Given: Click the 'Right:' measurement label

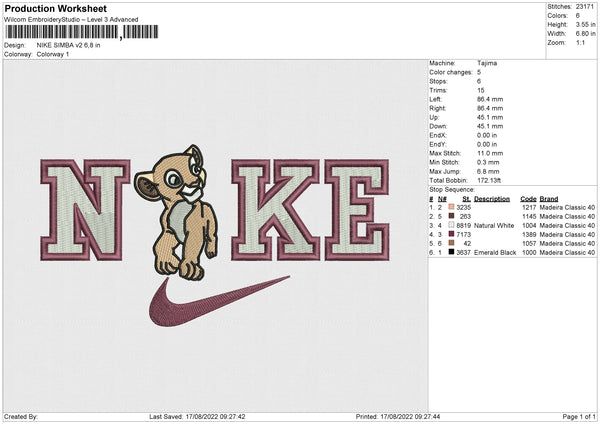Looking at the screenshot, I should (x=437, y=108).
